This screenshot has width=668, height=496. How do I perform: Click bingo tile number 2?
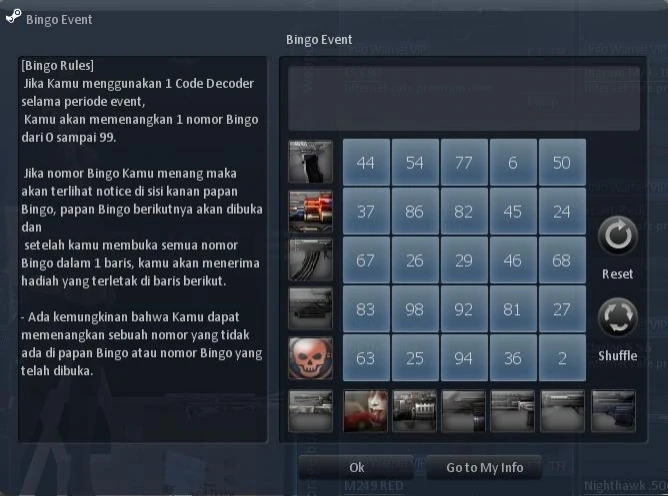(x=562, y=358)
